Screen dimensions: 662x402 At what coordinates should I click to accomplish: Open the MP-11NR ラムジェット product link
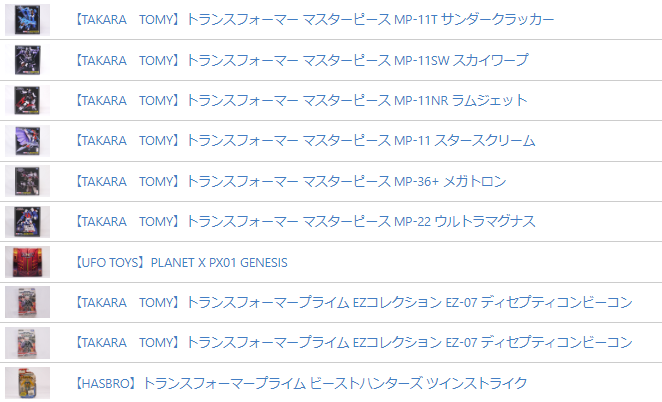click(x=301, y=100)
